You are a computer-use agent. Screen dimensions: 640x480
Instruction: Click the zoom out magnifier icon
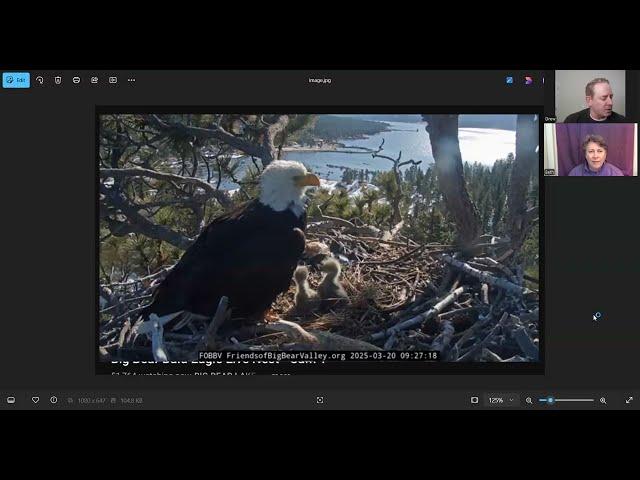[x=529, y=400]
